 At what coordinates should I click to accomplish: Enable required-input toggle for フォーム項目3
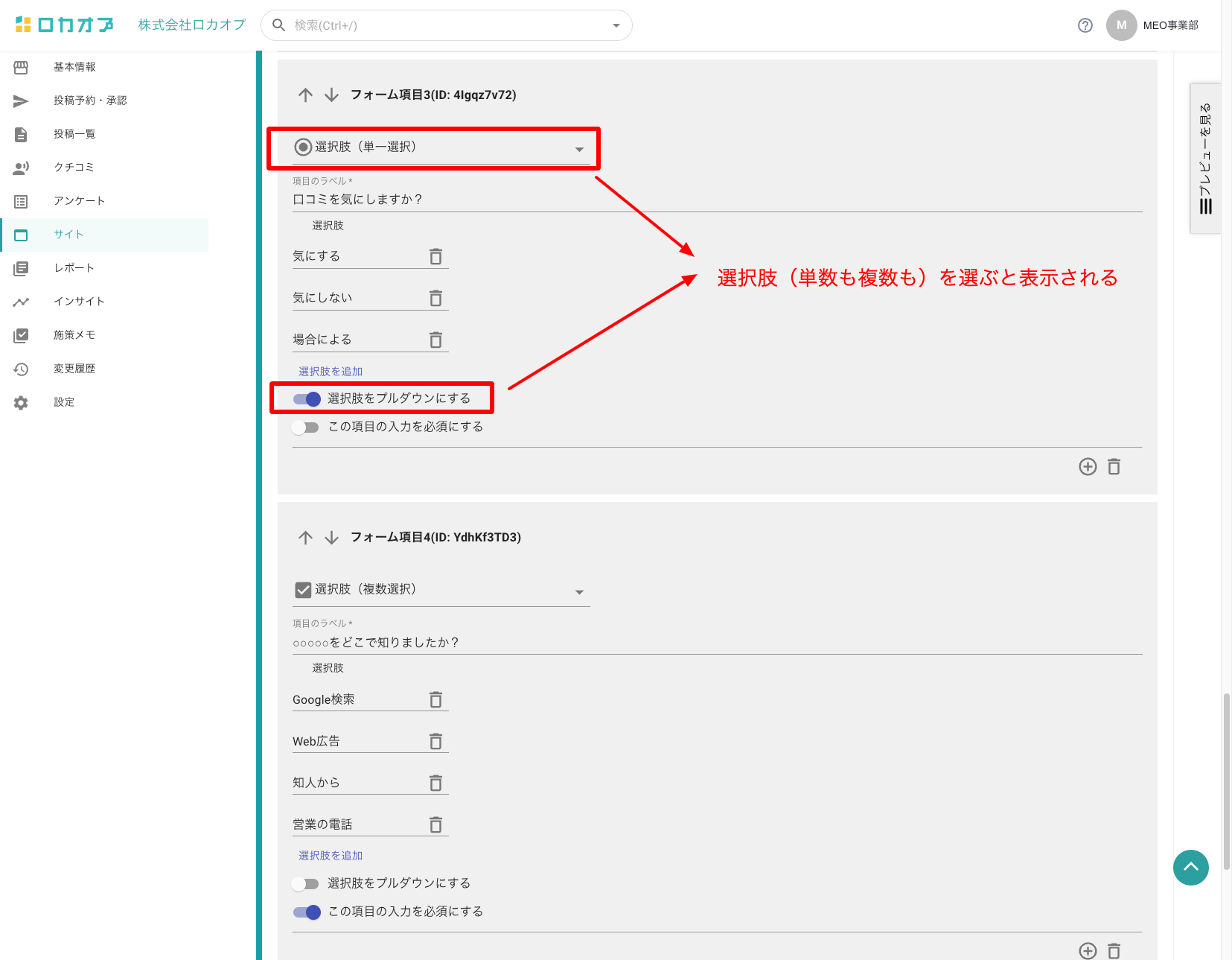coord(305,427)
